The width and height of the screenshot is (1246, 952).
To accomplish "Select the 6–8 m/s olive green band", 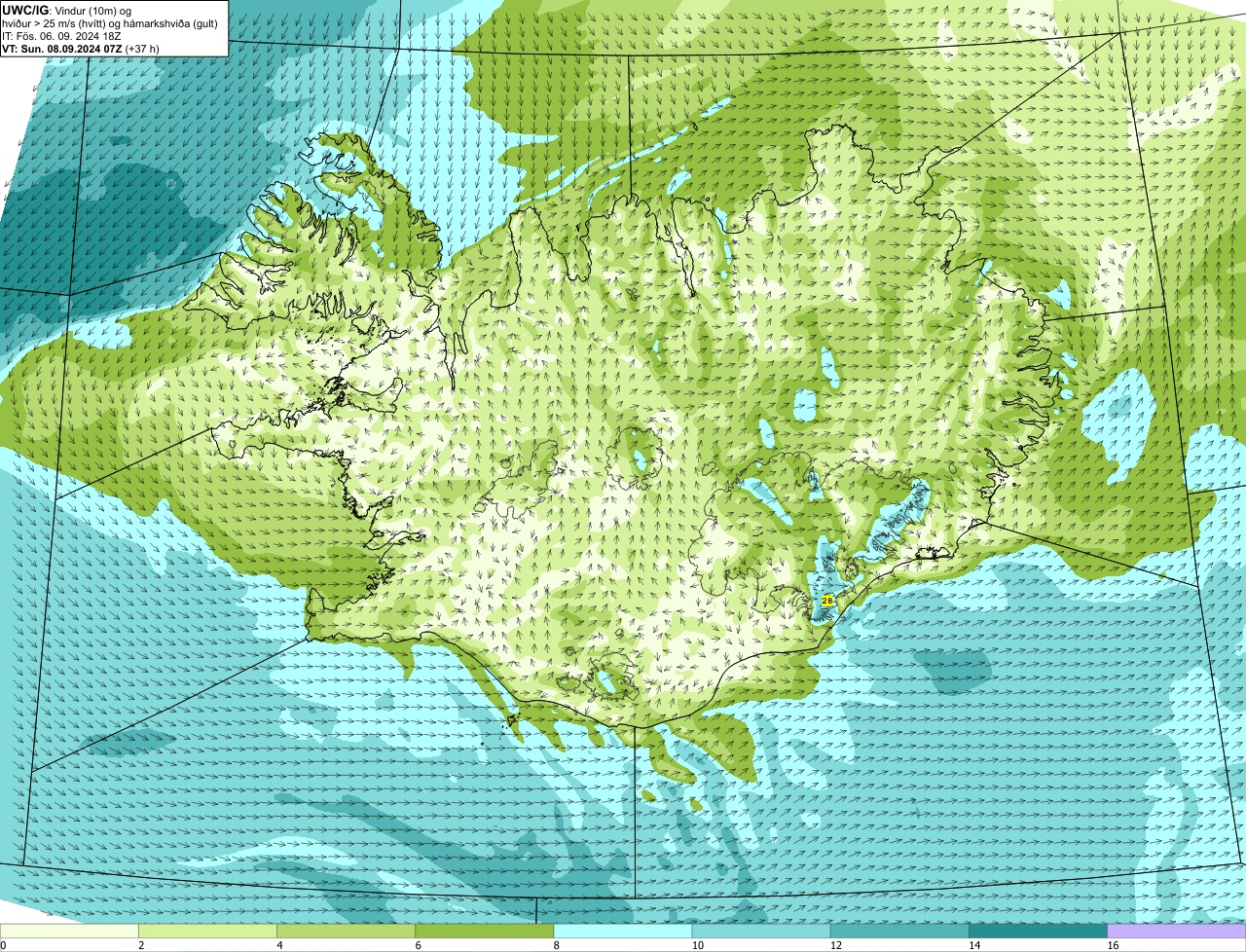I will pos(485,931).
